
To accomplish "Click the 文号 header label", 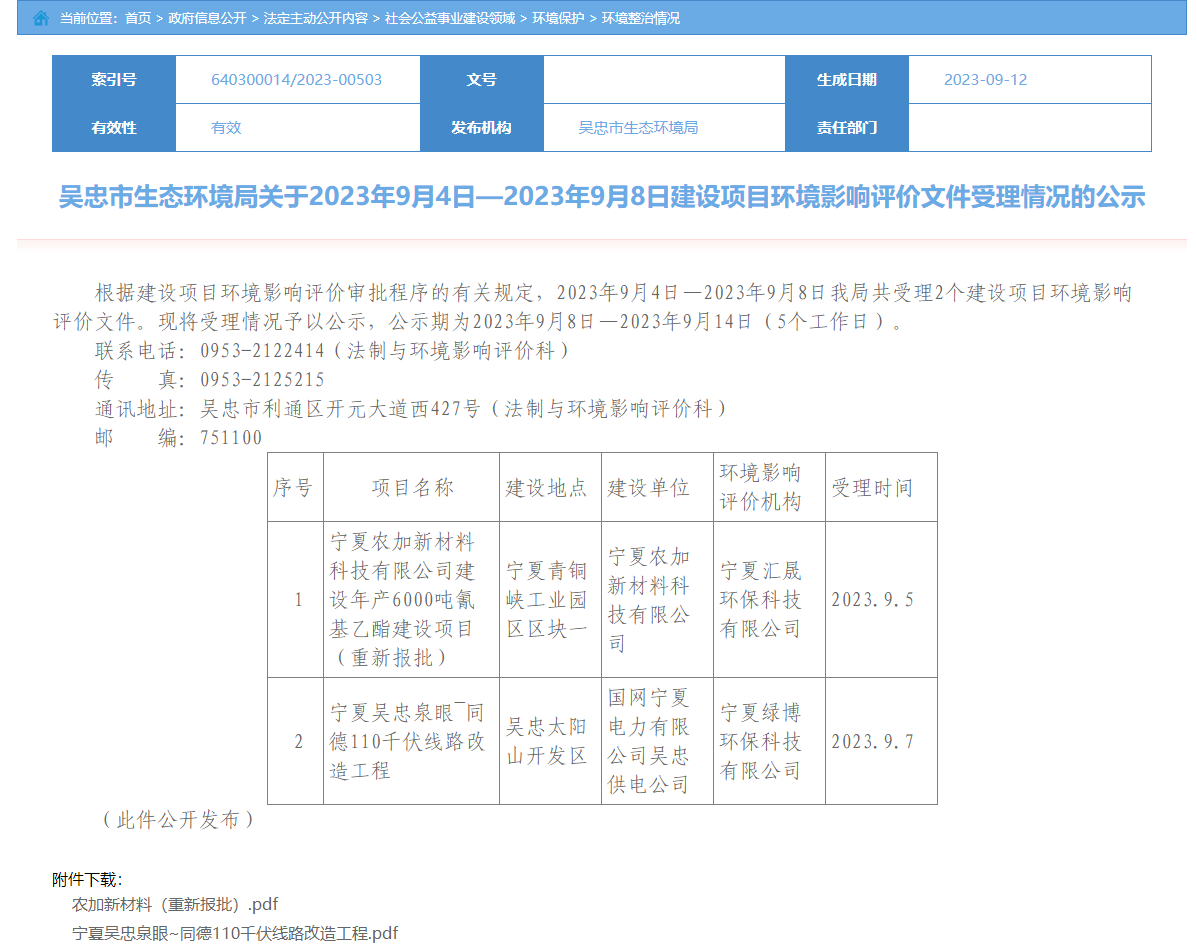I will pyautogui.click(x=481, y=80).
